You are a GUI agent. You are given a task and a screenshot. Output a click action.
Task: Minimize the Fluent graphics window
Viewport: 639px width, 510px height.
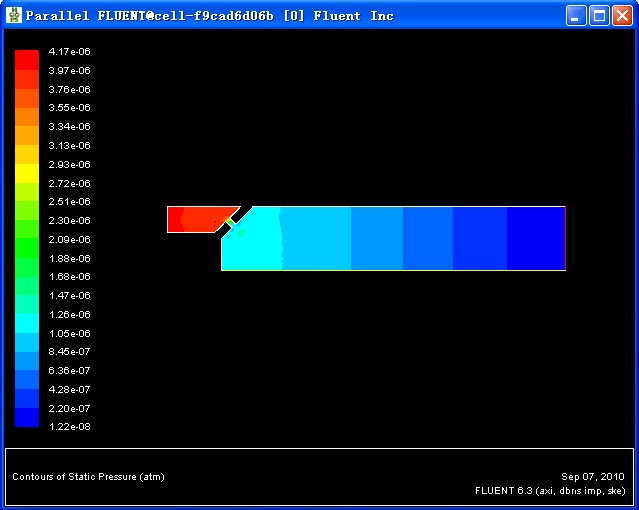pyautogui.click(x=576, y=15)
